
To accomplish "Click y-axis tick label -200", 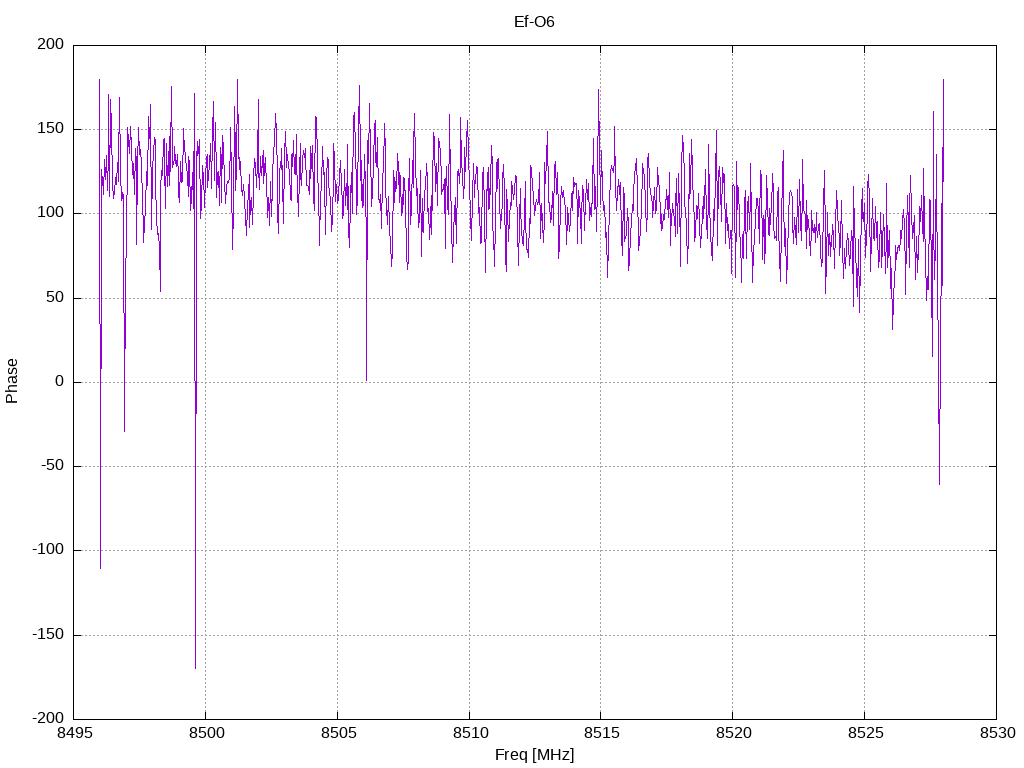I will click(x=48, y=718).
